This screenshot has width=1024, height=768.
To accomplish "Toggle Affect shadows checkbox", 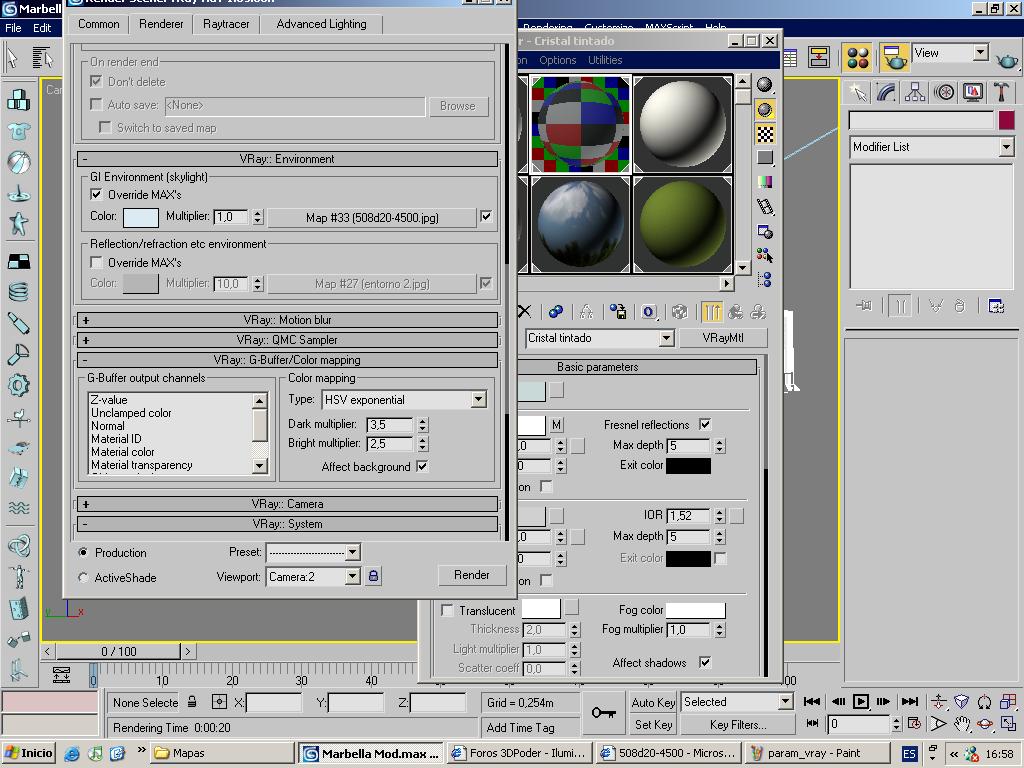I will pos(705,662).
